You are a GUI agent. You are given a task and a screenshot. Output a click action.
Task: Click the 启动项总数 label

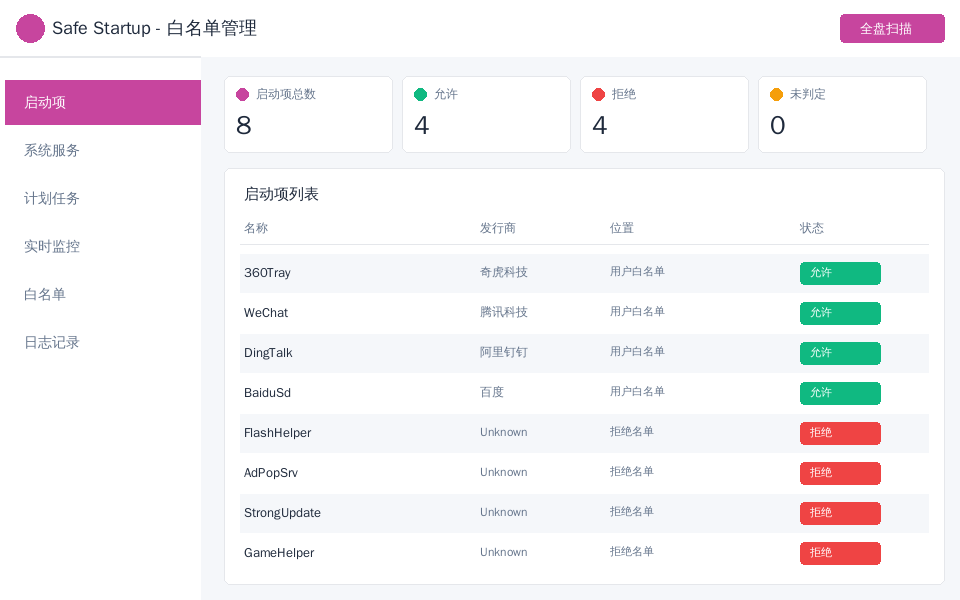tap(286, 94)
